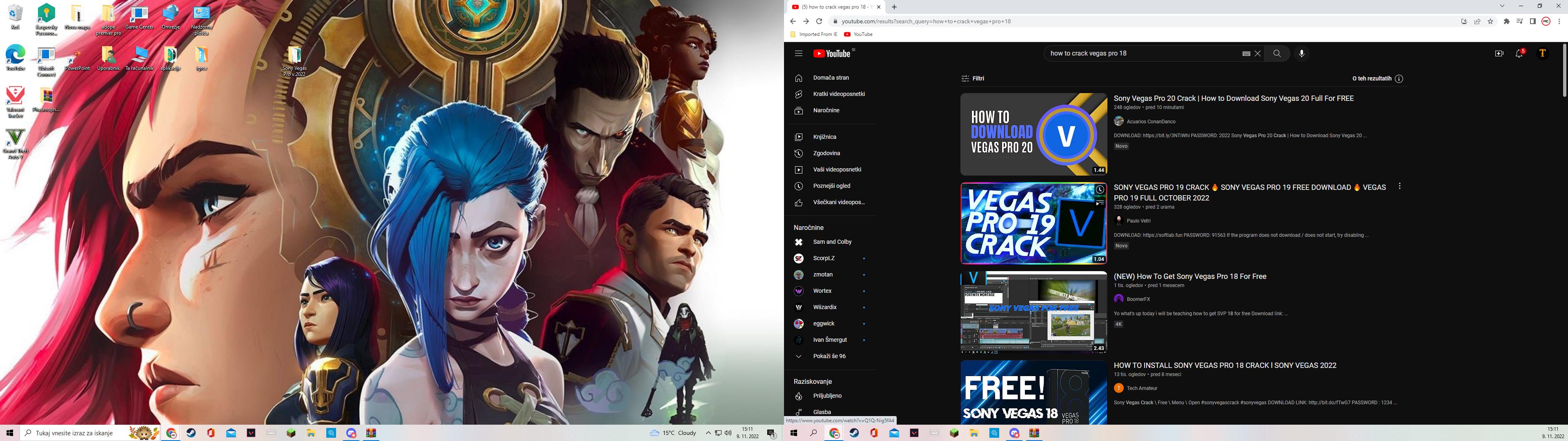Open the Sam and Colby subscription

tap(831, 242)
